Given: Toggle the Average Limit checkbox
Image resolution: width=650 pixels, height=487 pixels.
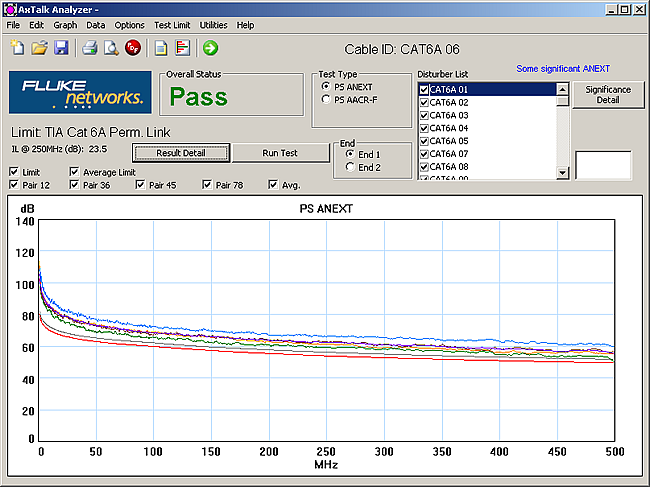Looking at the screenshot, I should (75, 172).
